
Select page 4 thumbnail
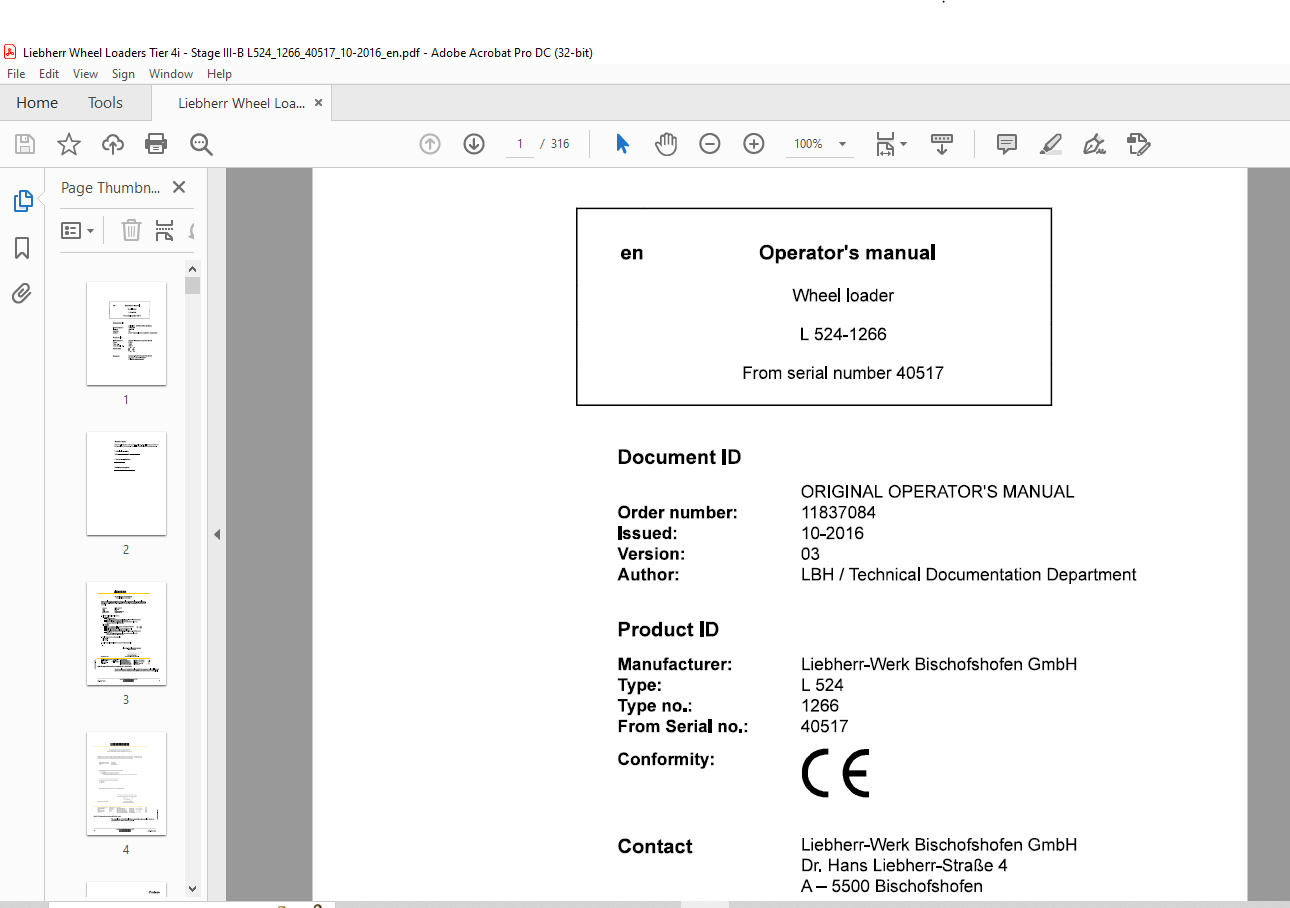click(x=126, y=784)
